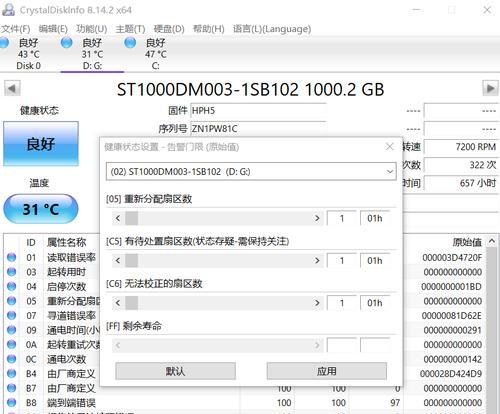Click the [C6] hex value field 01h

click(x=375, y=303)
